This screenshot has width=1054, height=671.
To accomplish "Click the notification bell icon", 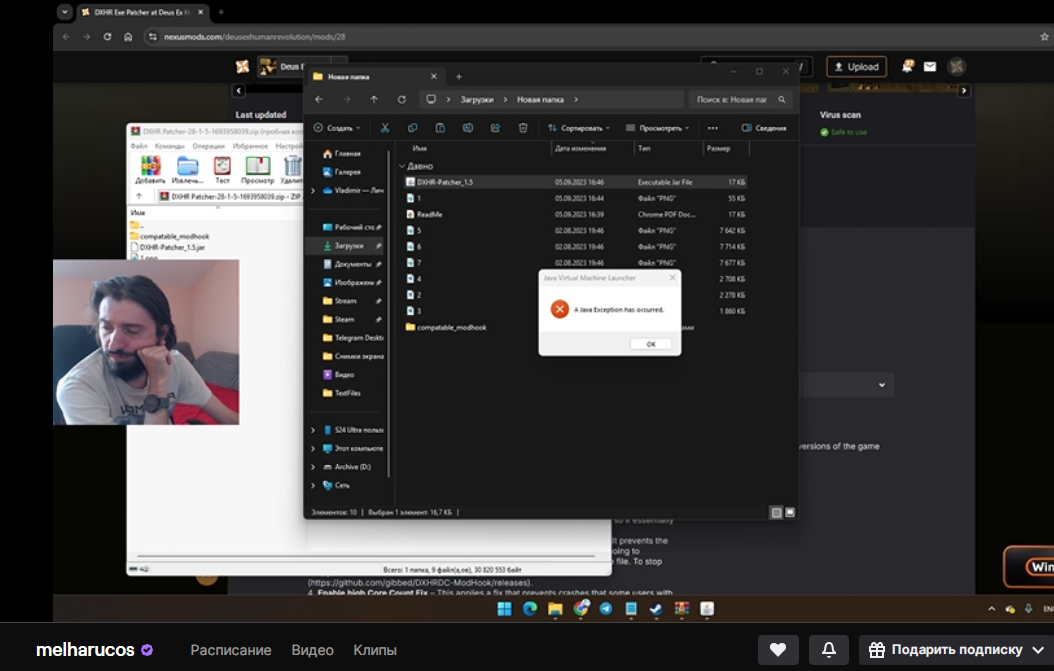I will [x=829, y=650].
